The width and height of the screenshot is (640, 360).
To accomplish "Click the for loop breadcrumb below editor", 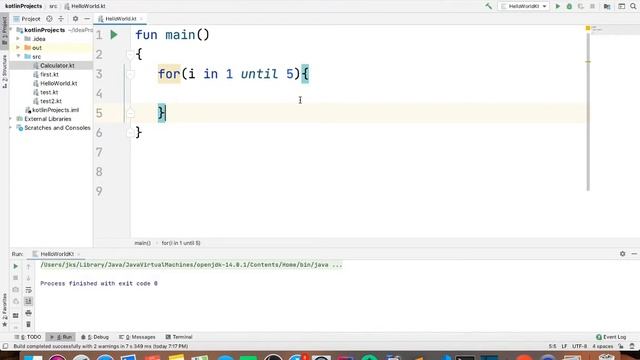I will click(x=181, y=243).
